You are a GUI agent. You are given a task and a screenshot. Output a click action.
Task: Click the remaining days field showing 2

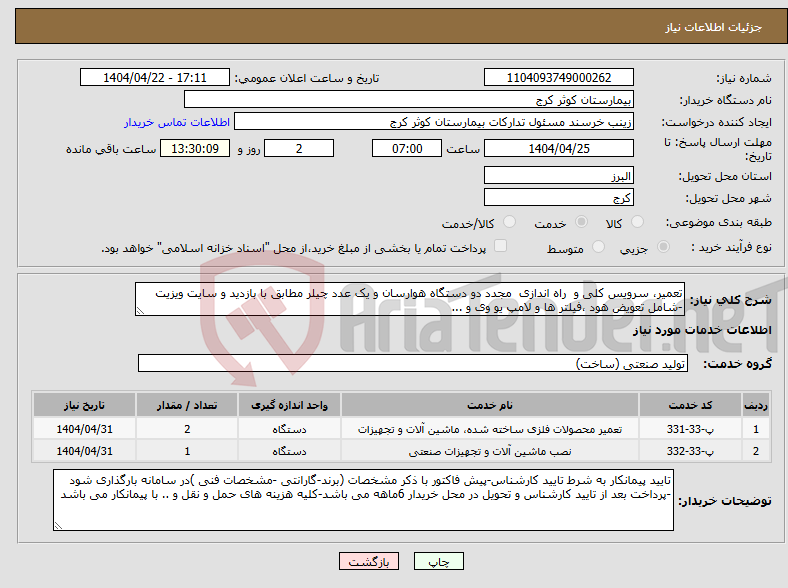[x=299, y=148]
